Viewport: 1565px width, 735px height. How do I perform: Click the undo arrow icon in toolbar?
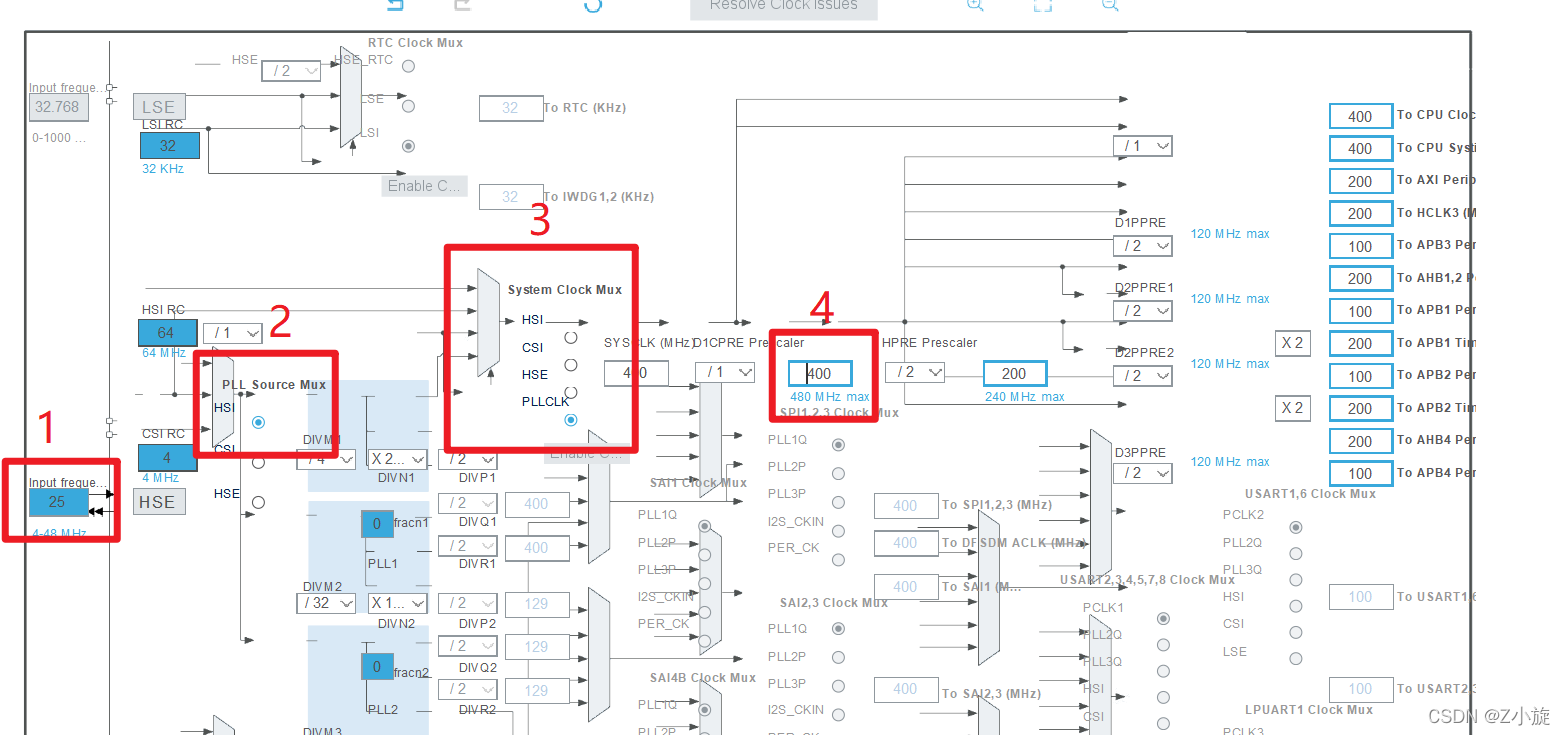coord(395,4)
